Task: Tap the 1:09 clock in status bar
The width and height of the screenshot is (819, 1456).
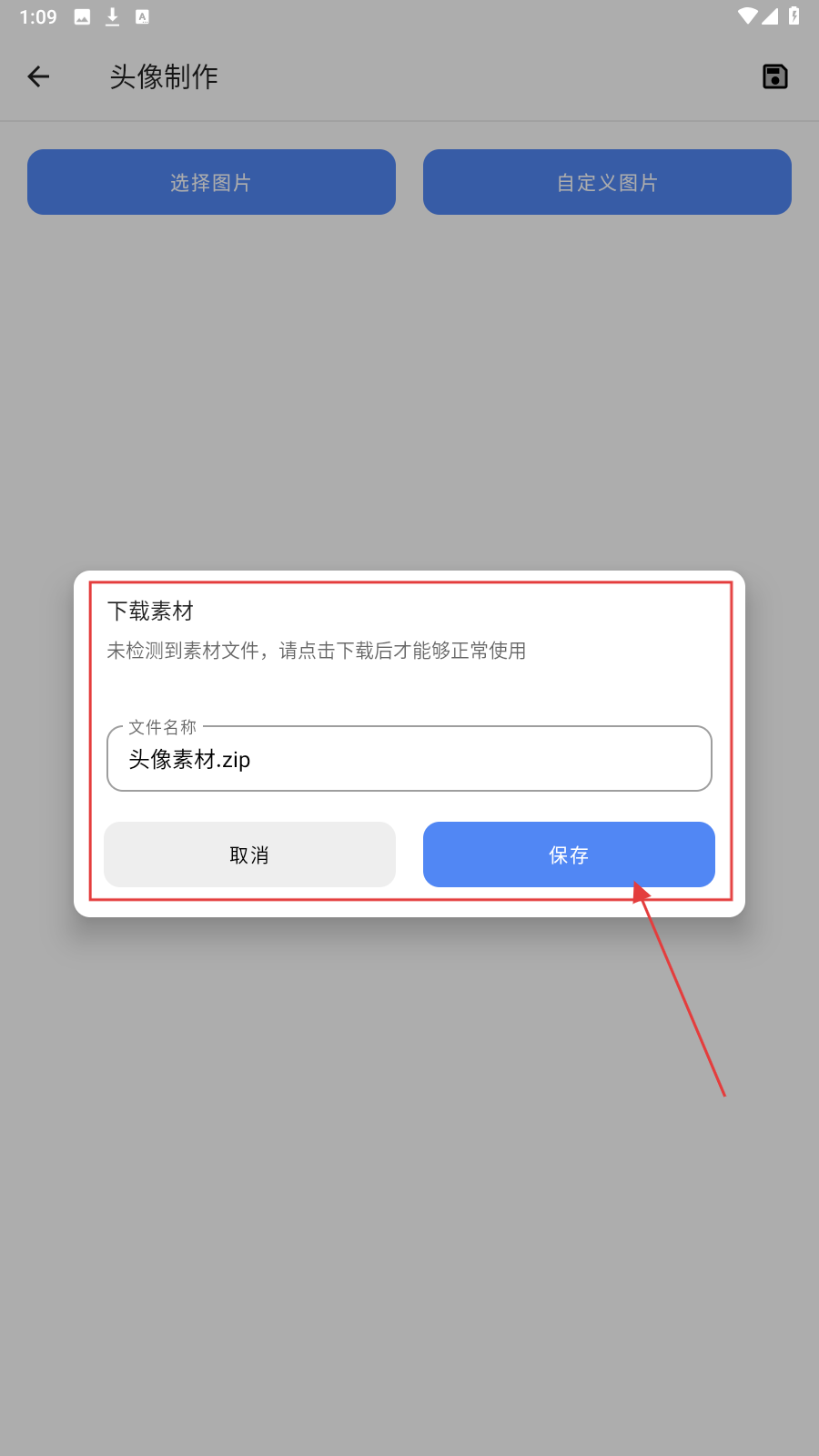Action: click(x=38, y=16)
